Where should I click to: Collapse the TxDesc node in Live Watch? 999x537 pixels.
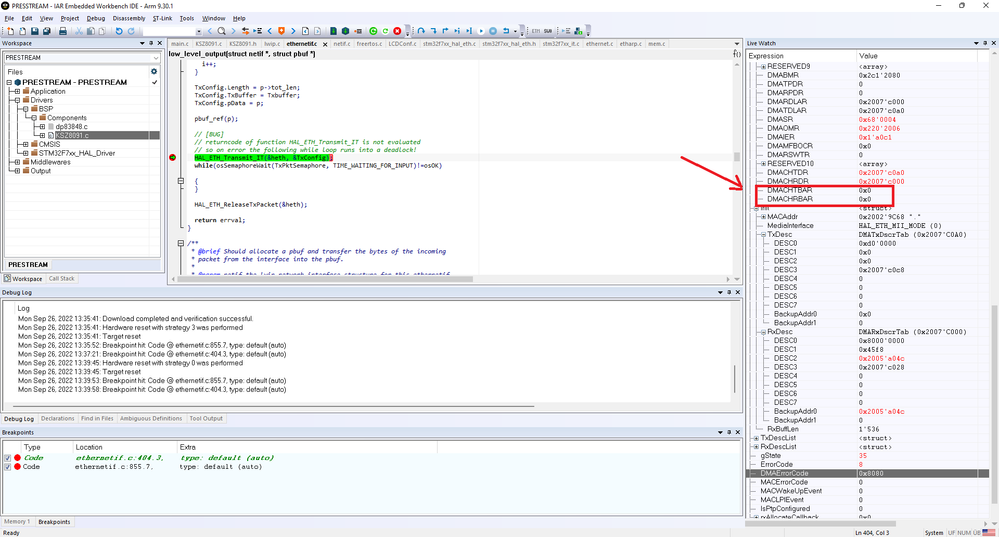(763, 234)
